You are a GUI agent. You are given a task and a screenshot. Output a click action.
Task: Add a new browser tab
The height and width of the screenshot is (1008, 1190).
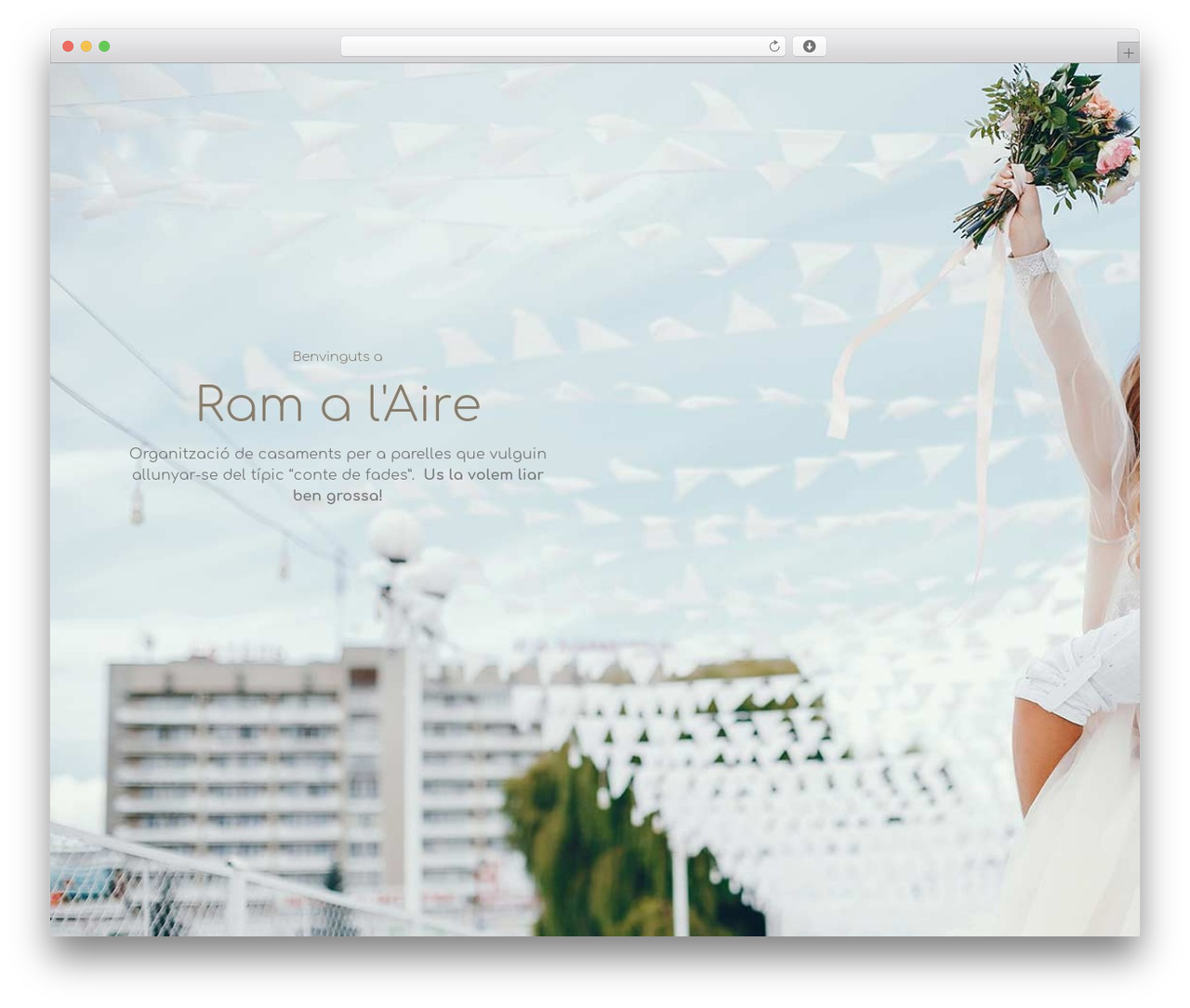pyautogui.click(x=1128, y=53)
